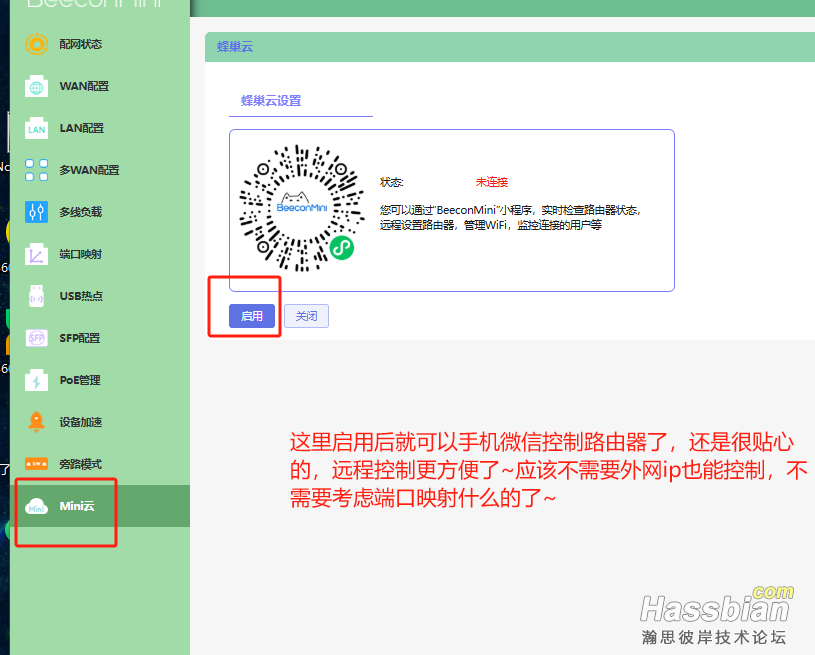Click the Mini云 cloud icon
Image resolution: width=815 pixels, height=655 pixels.
(36, 506)
